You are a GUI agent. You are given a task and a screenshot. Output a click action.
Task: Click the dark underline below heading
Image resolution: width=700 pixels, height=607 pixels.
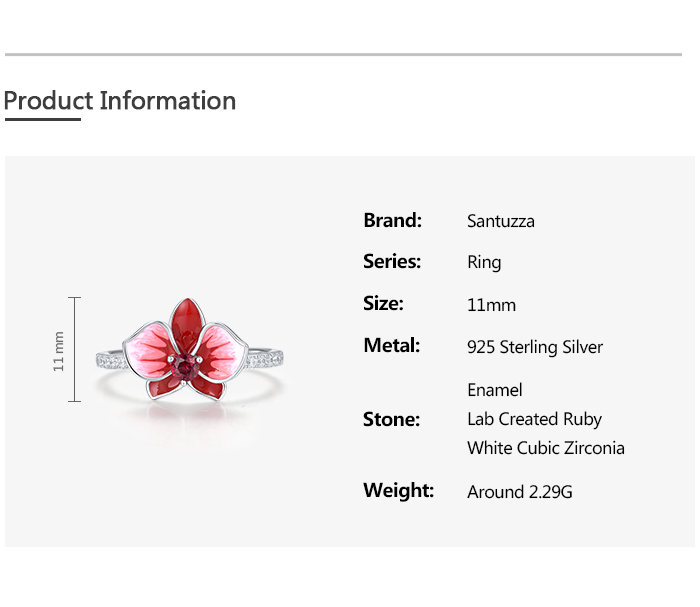click(42, 120)
